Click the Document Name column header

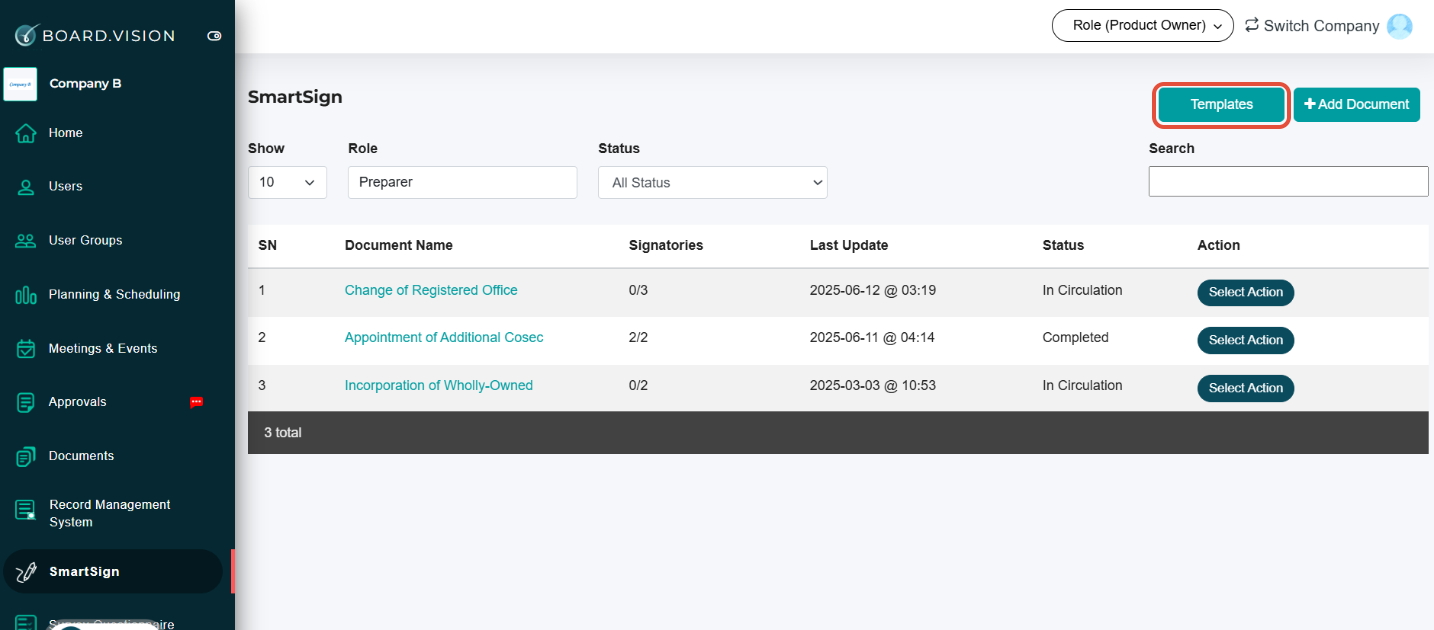399,245
